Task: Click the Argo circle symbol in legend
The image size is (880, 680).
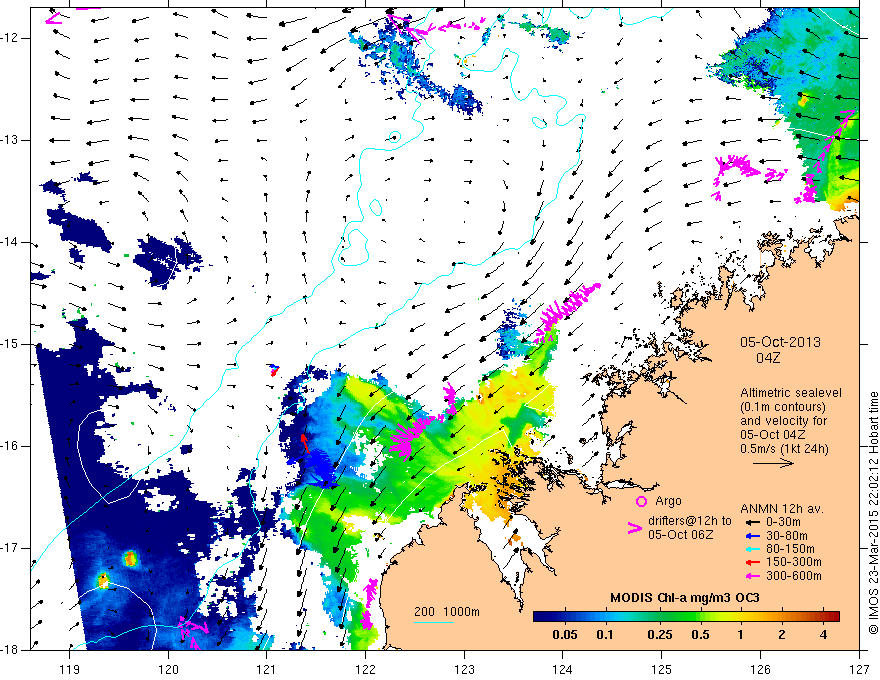Action: pos(641,501)
